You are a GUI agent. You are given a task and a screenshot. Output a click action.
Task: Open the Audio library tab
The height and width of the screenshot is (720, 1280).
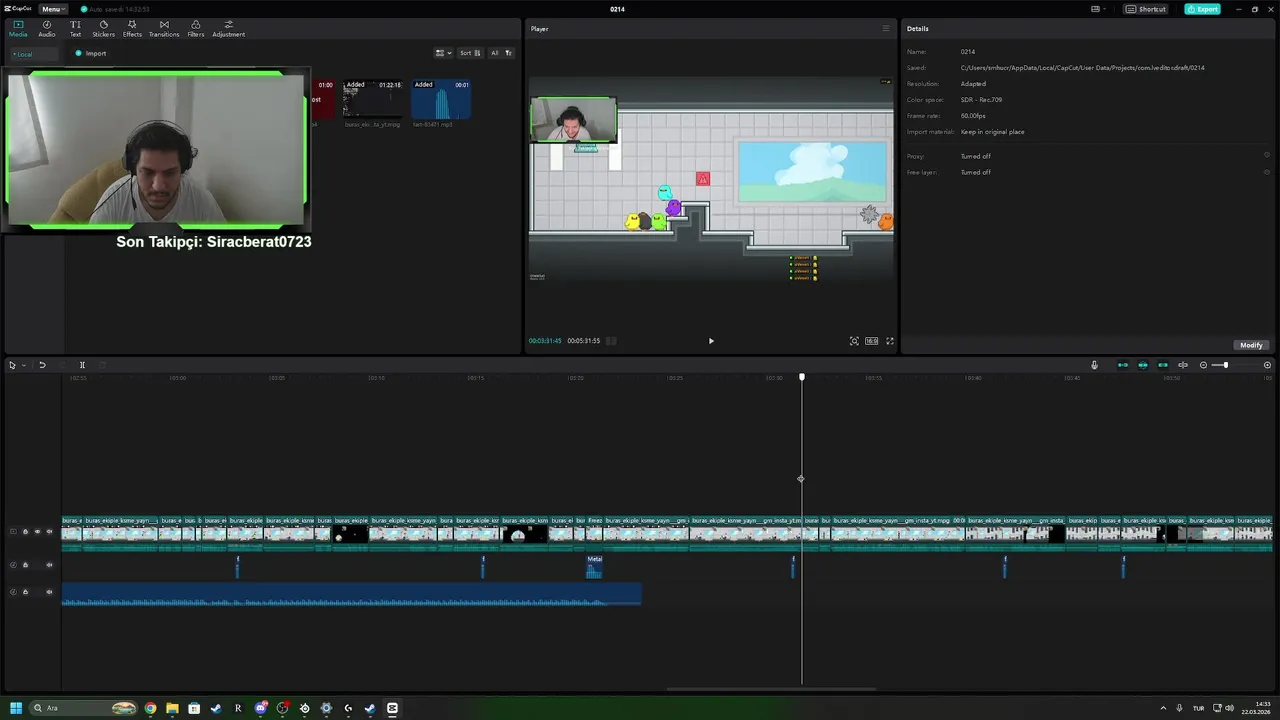click(x=47, y=28)
